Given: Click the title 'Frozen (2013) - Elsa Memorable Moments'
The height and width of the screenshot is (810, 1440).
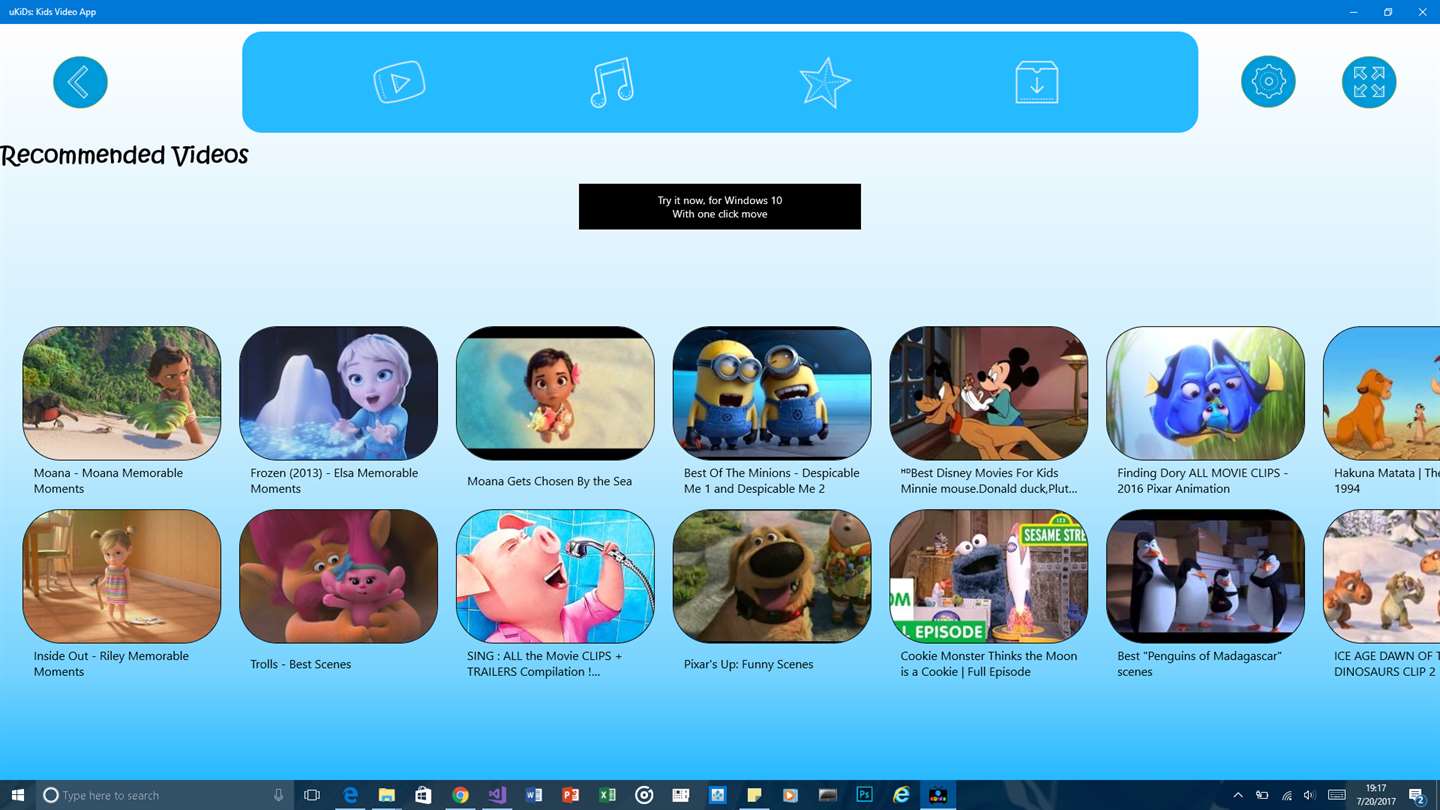Looking at the screenshot, I should pyautogui.click(x=334, y=481).
